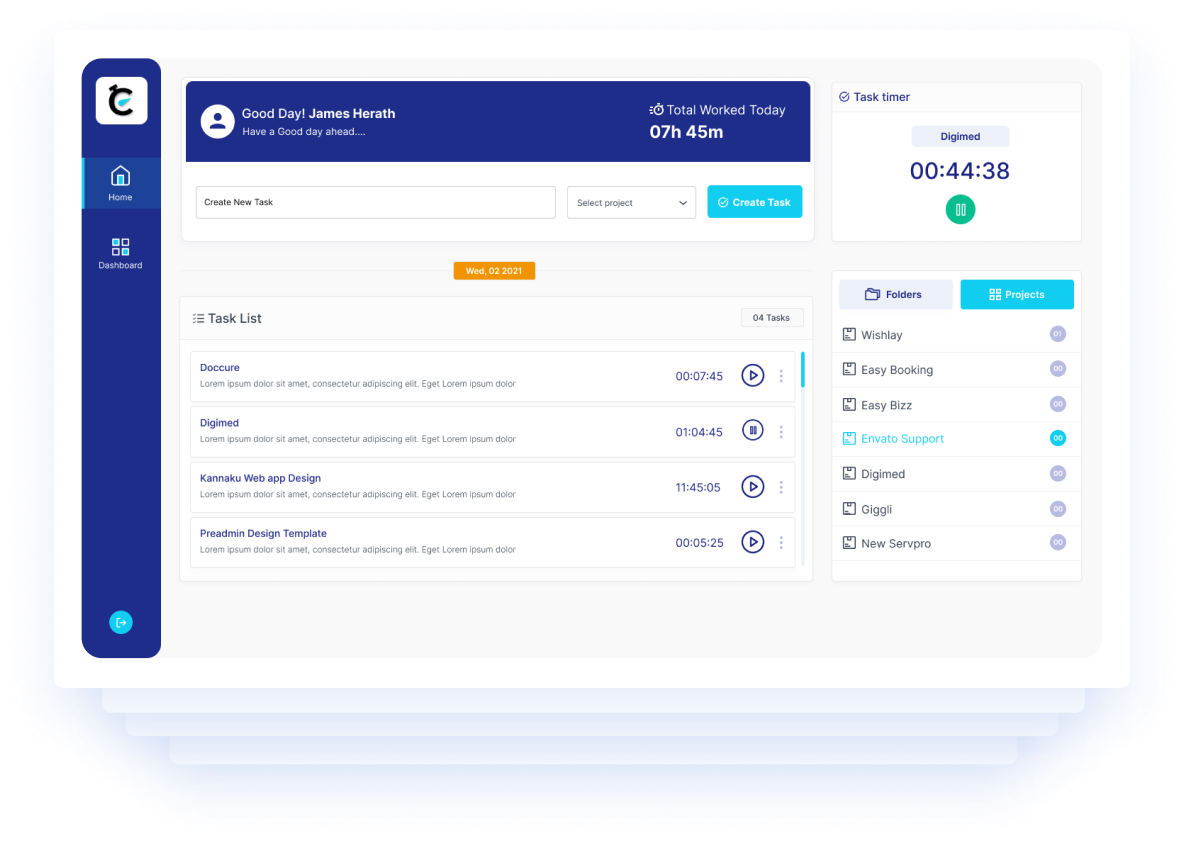This screenshot has height=843, width=1184.
Task: Click the Create Task button
Action: [x=754, y=202]
